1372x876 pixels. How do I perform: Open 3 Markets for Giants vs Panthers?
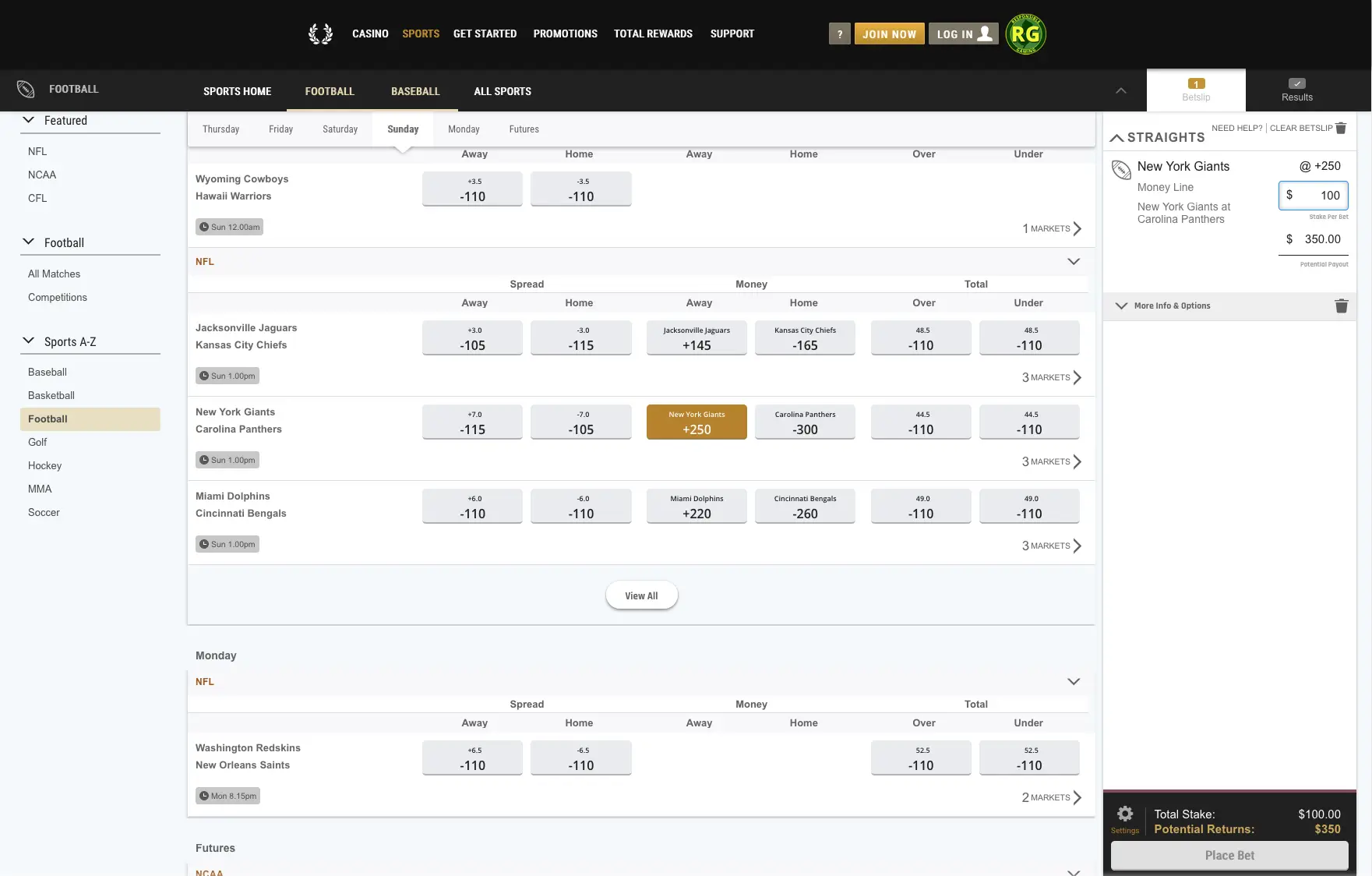(x=1052, y=461)
